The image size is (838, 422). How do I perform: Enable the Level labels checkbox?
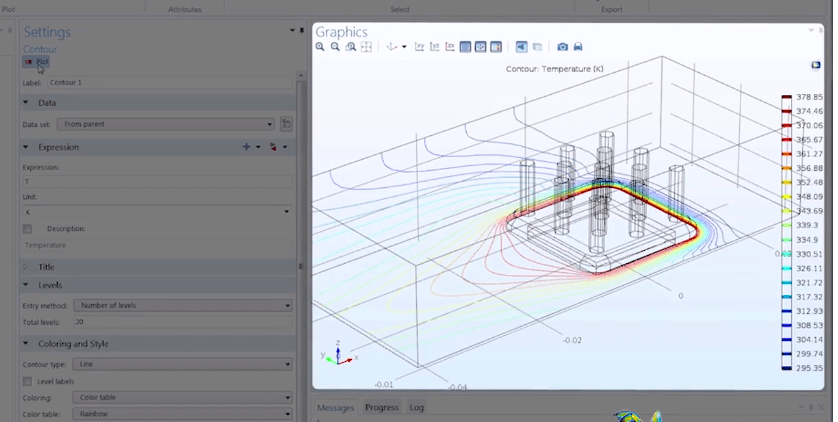click(27, 381)
